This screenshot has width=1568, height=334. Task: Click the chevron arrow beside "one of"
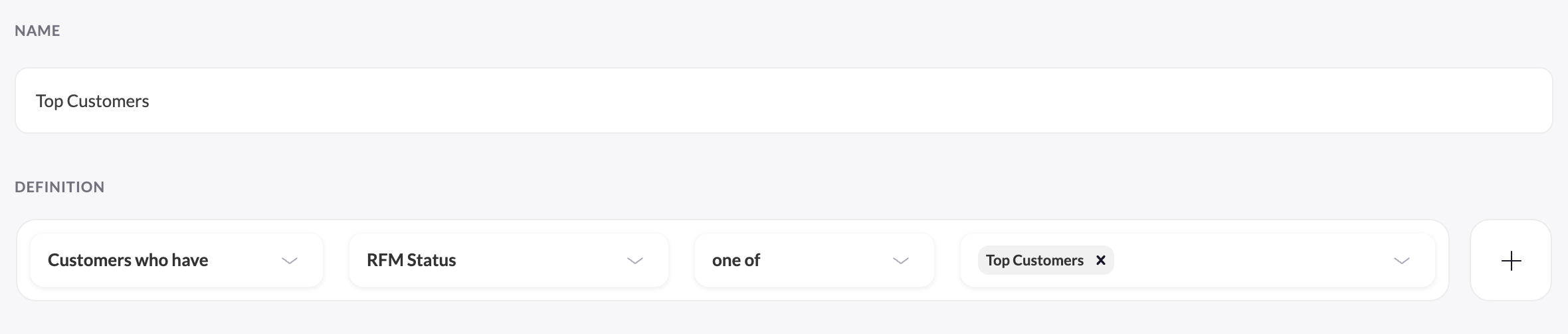point(901,261)
